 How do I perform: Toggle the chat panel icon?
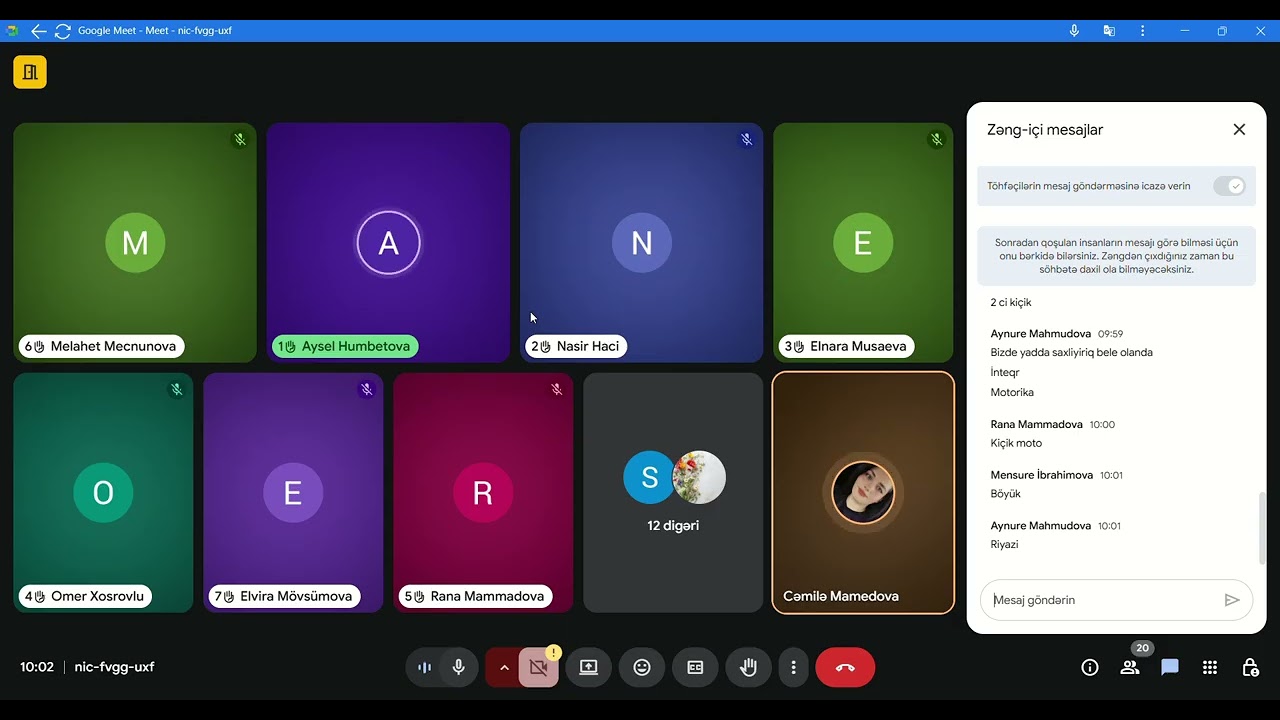tap(1170, 667)
